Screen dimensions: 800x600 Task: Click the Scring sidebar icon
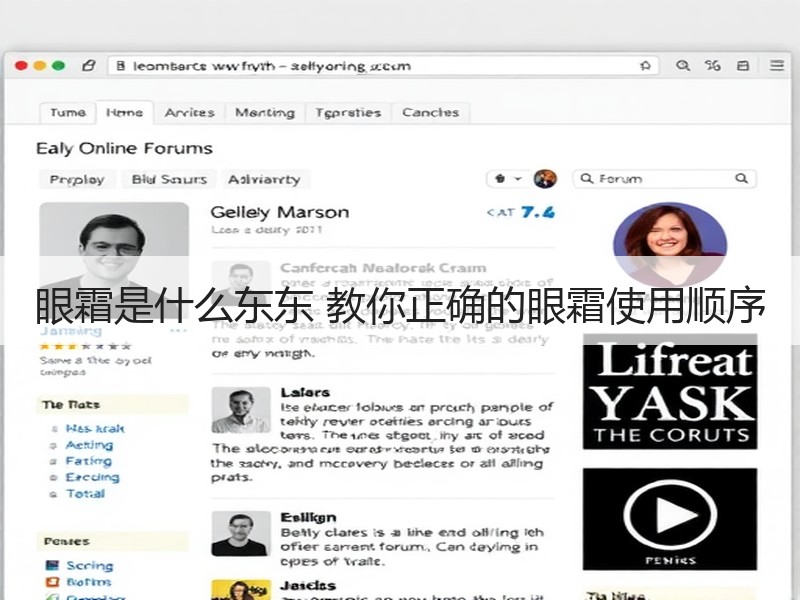[52, 565]
